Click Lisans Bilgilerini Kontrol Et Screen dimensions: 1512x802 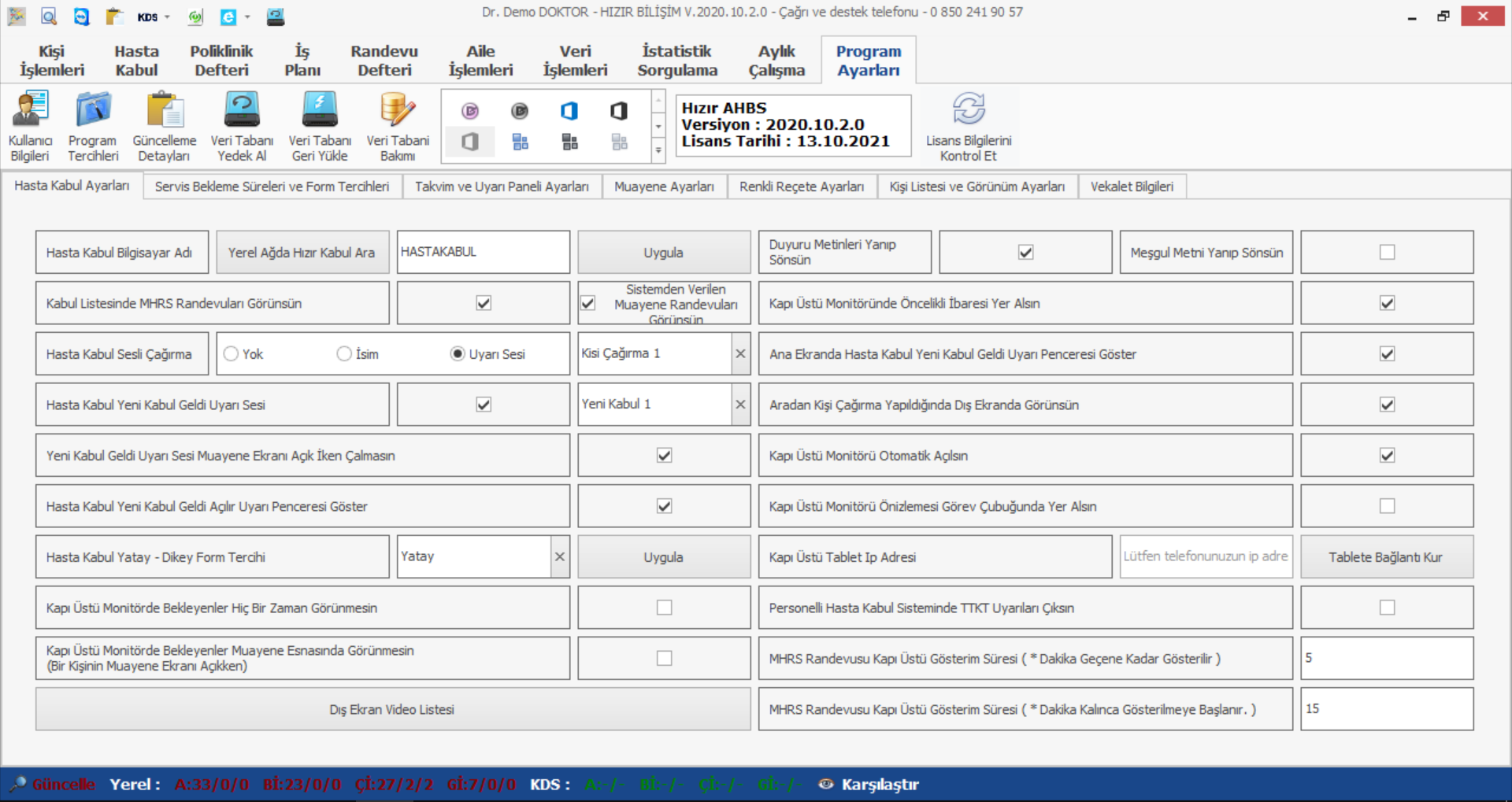pyautogui.click(x=969, y=126)
